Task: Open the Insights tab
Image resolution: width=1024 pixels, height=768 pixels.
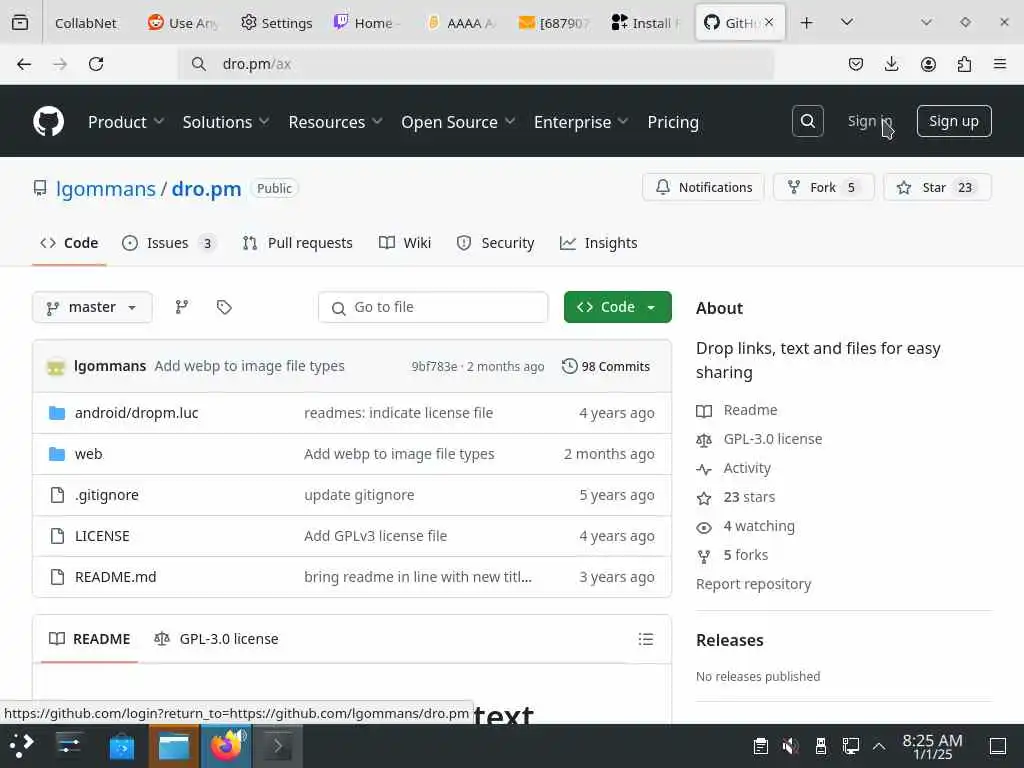Action: coord(598,243)
